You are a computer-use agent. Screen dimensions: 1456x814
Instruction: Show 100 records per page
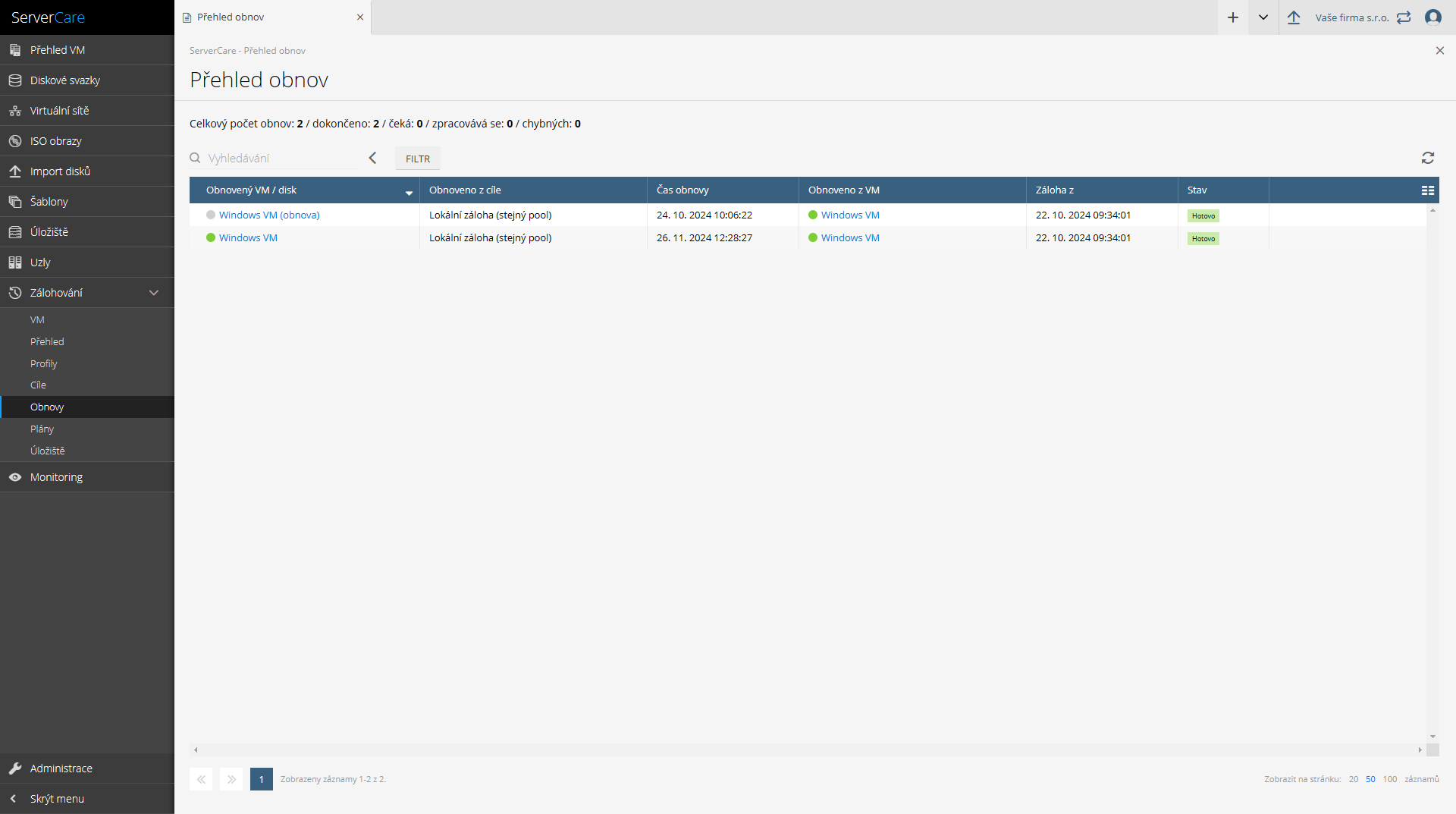pos(1390,779)
